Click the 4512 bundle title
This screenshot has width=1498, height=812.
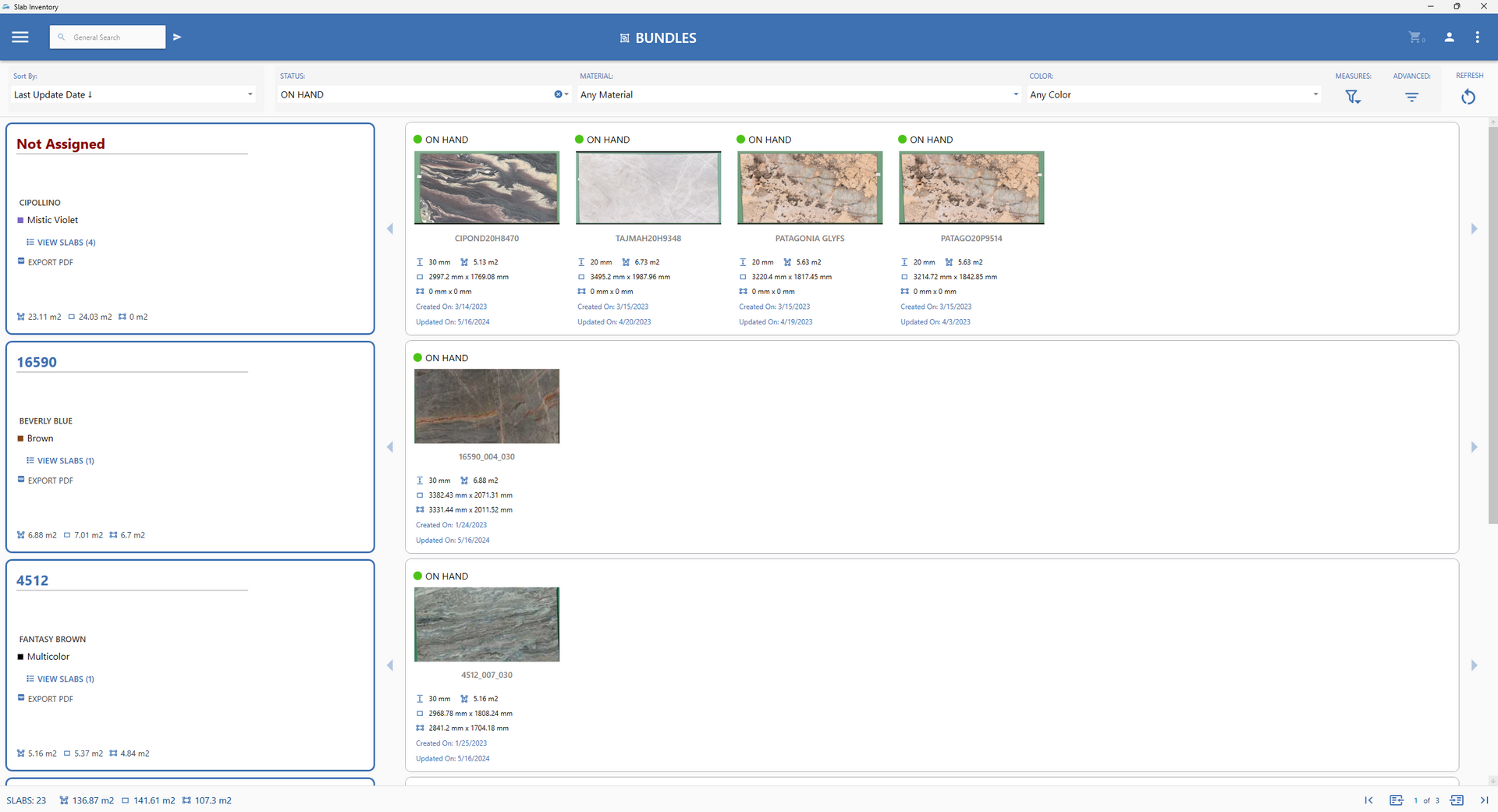33,580
